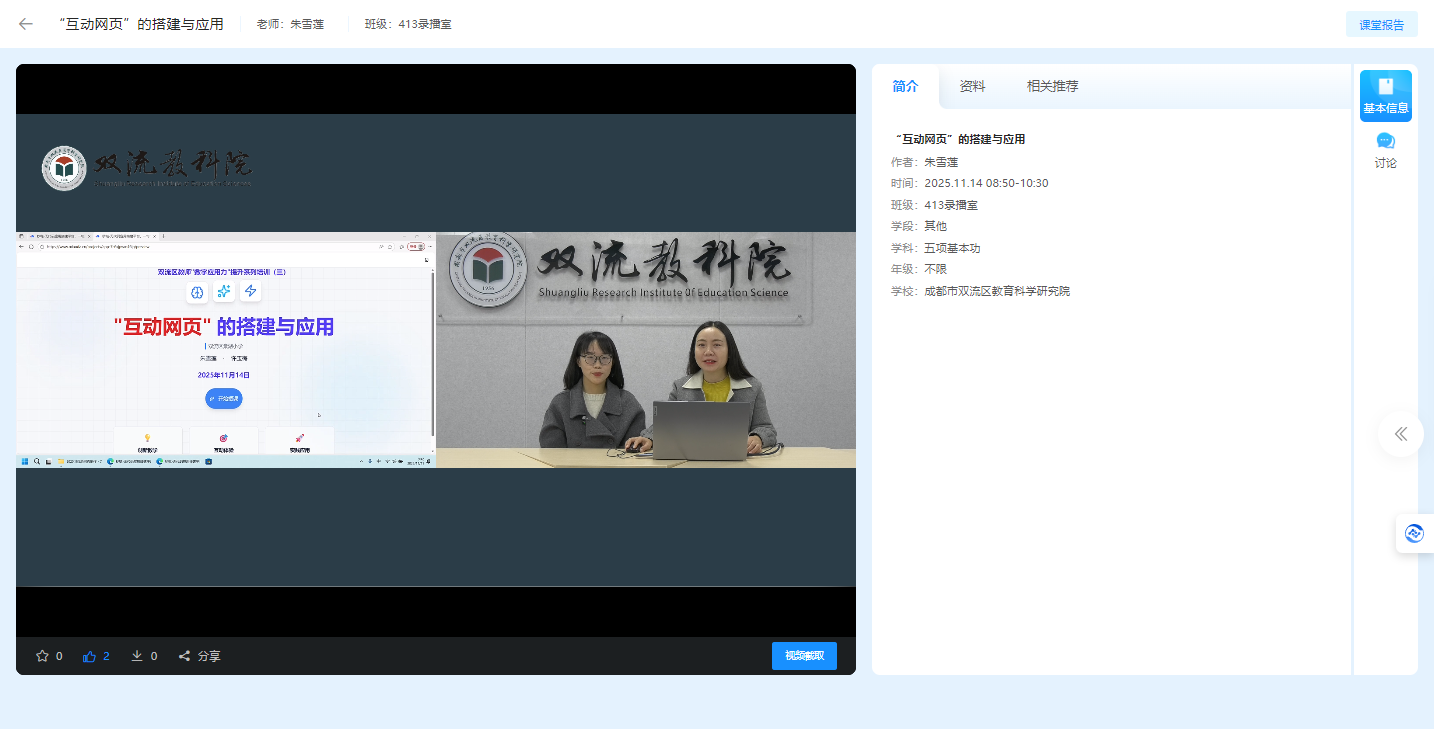Click the video to start playback
The width and height of the screenshot is (1434, 729).
[437, 350]
